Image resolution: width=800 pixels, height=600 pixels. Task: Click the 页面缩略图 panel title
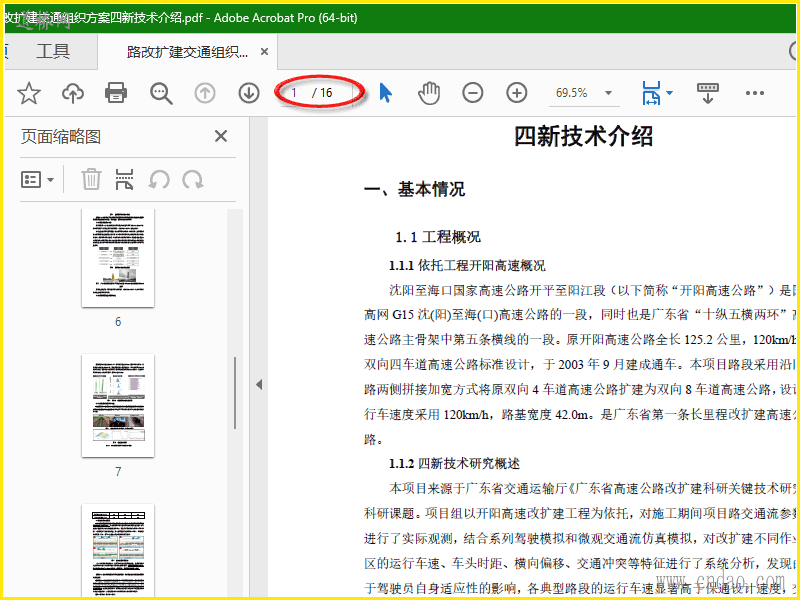tap(61, 137)
